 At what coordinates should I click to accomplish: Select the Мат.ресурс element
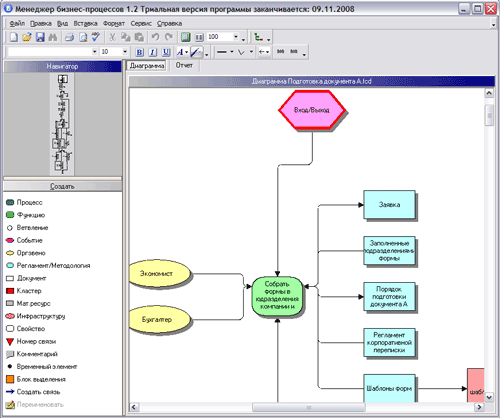coord(33,304)
